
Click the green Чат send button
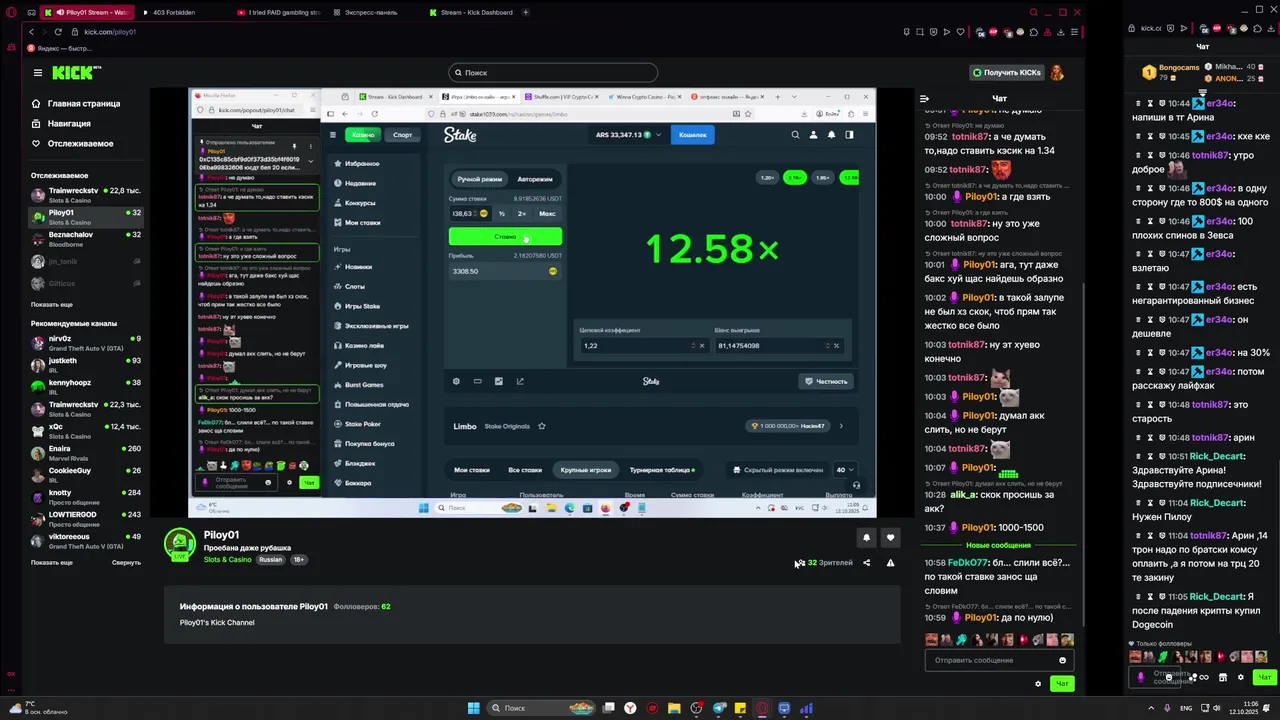(1062, 684)
